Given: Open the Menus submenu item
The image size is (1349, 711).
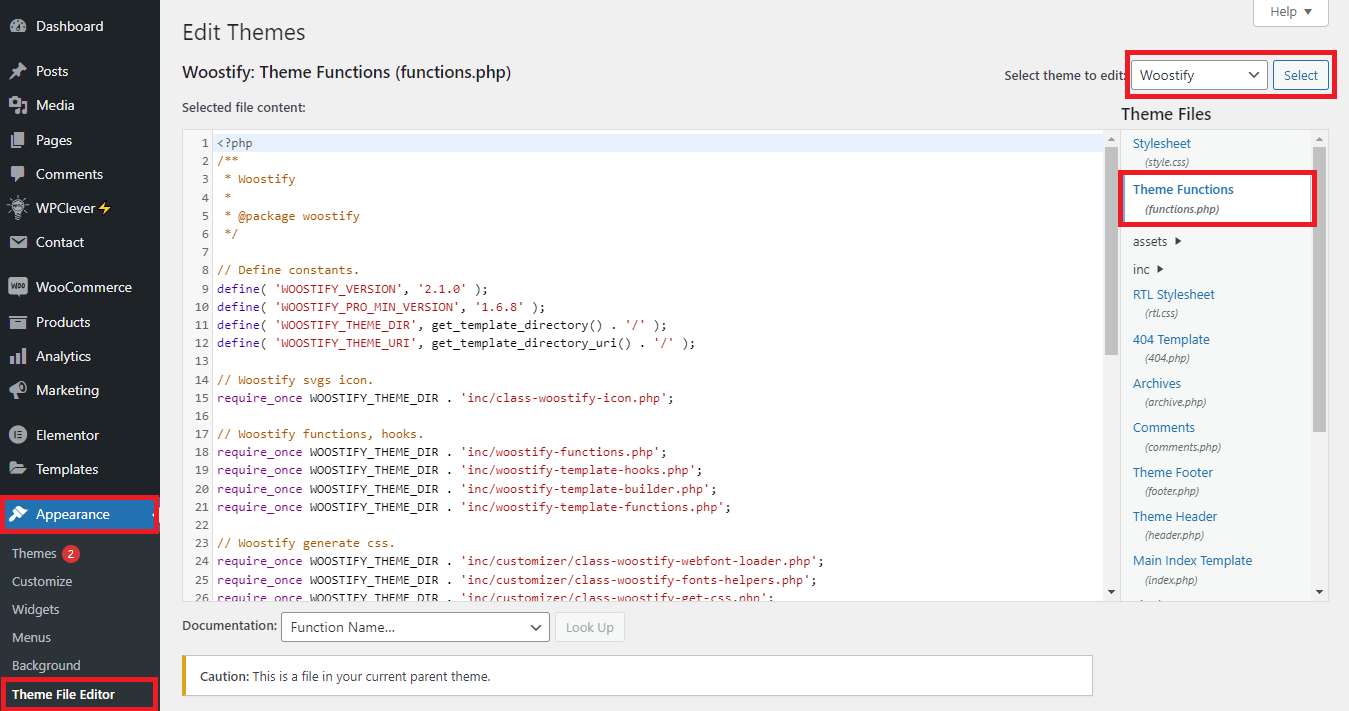Looking at the screenshot, I should coord(31,637).
